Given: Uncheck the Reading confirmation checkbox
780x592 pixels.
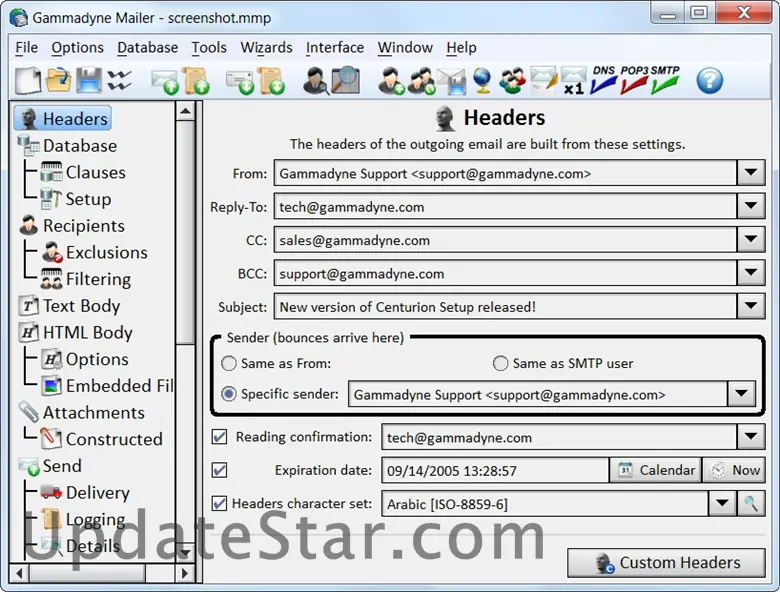Looking at the screenshot, I should pyautogui.click(x=220, y=437).
